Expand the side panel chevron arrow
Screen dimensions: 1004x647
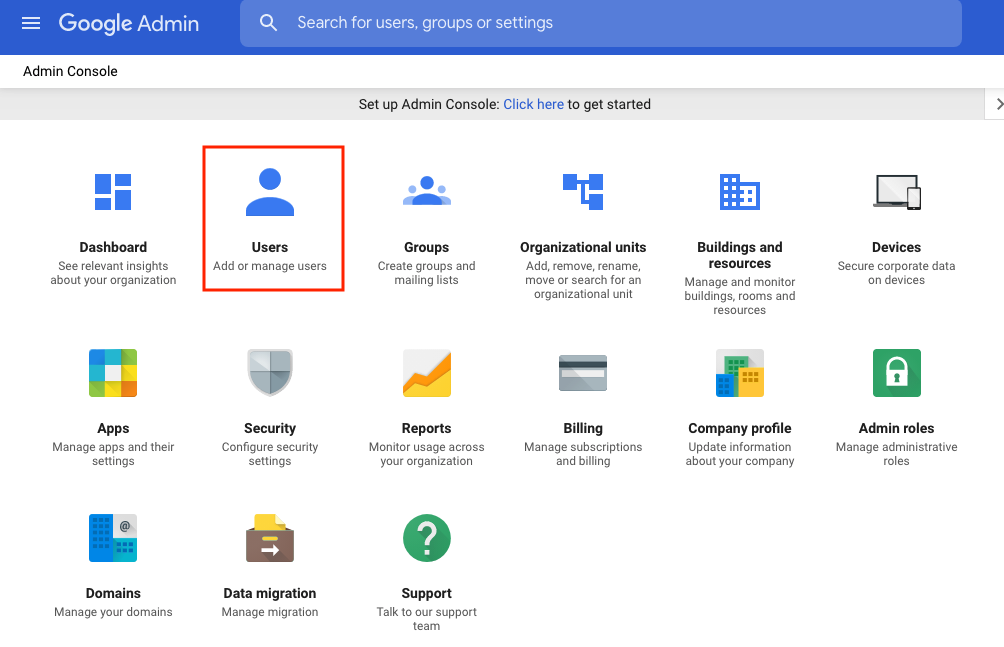click(x=996, y=104)
